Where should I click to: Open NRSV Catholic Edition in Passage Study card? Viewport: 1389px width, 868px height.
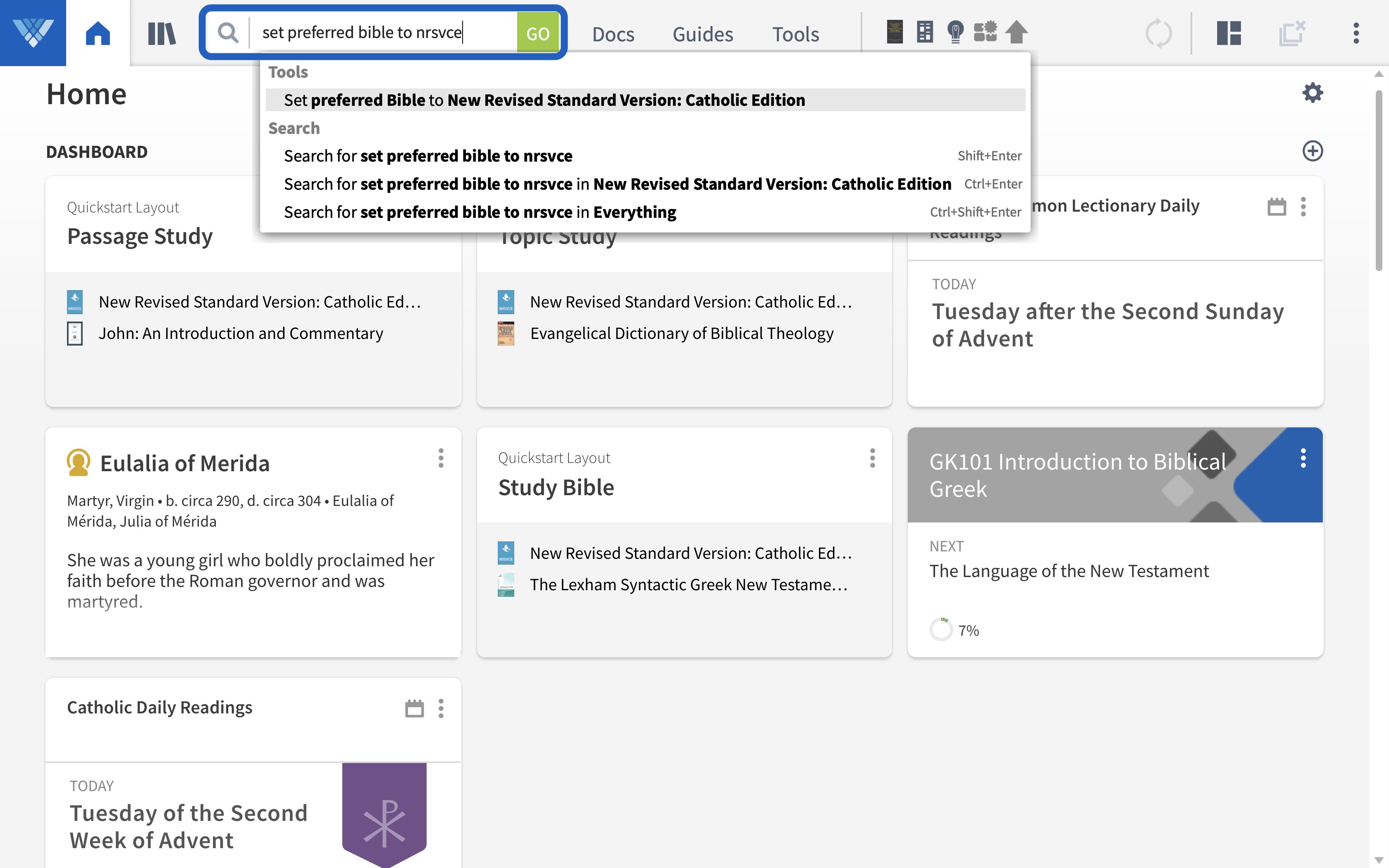click(260, 302)
